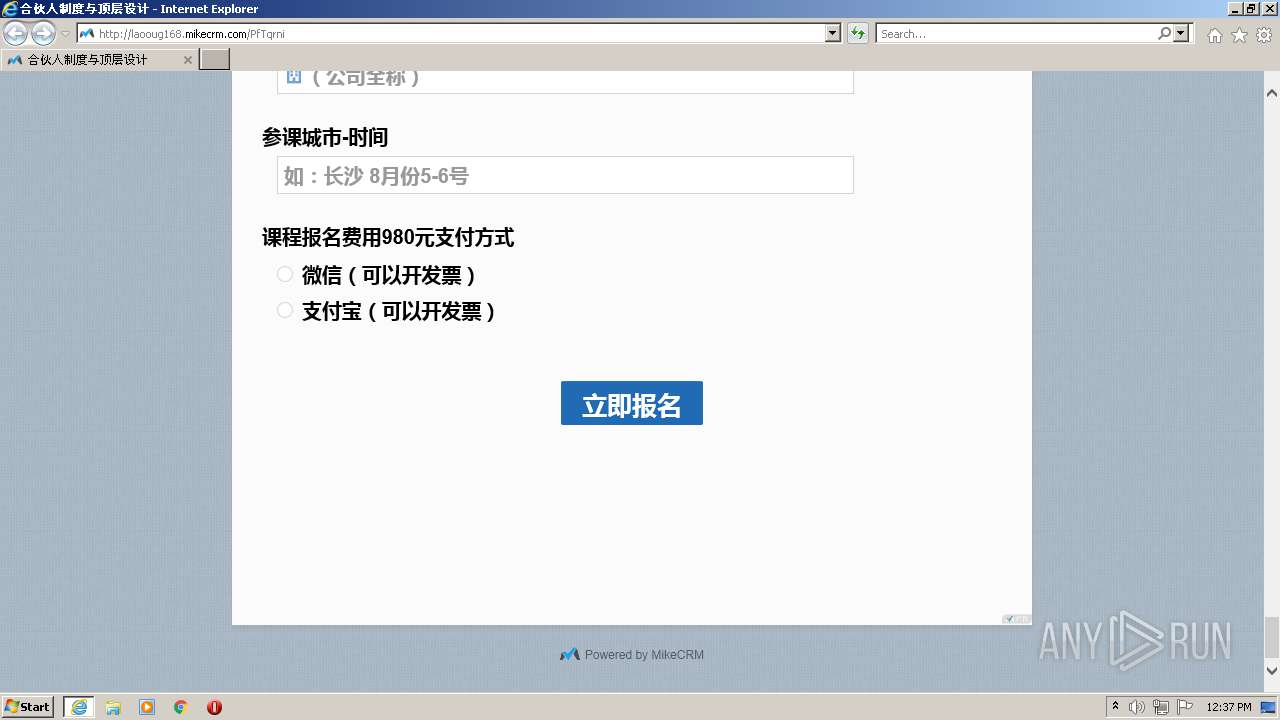This screenshot has height=720, width=1280.
Task: Open the Windows Start menu
Action: 28,706
